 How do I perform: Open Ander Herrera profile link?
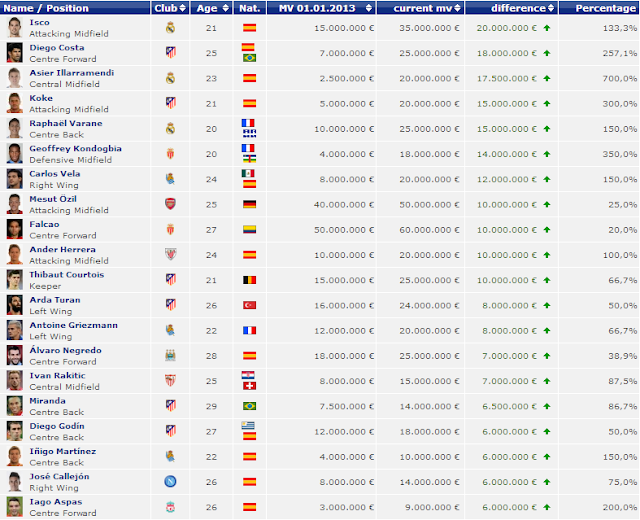click(62, 250)
